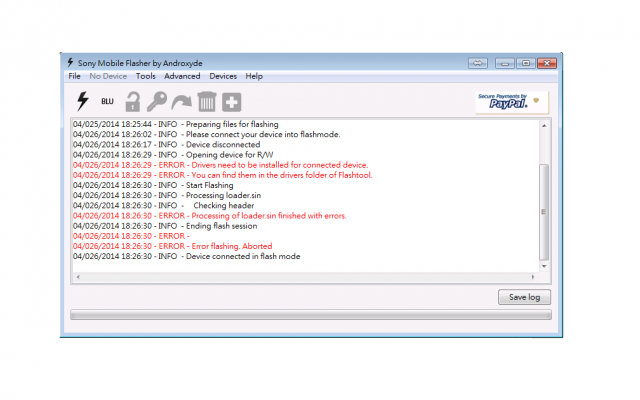Screen dimensions: 640x400
Task: Open the No Device menu
Action: pyautogui.click(x=108, y=76)
